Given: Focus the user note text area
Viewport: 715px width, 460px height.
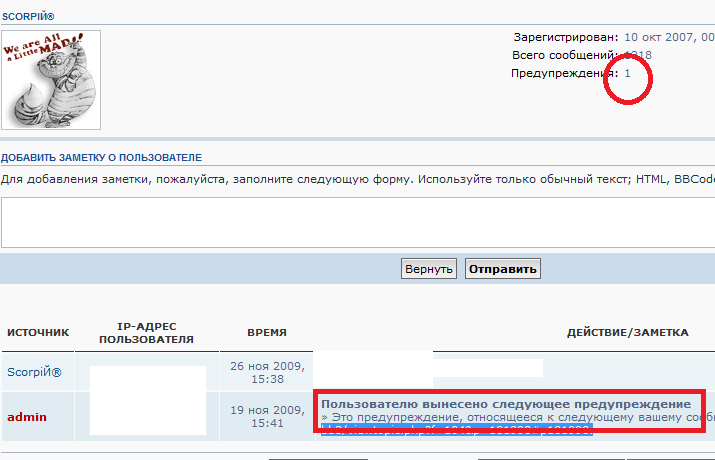Looking at the screenshot, I should (x=357, y=222).
